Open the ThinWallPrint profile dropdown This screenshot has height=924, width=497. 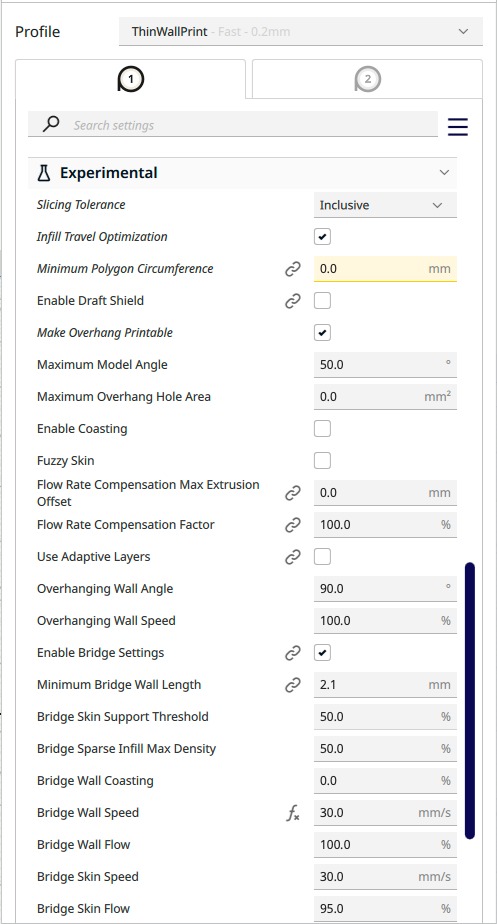pos(301,31)
